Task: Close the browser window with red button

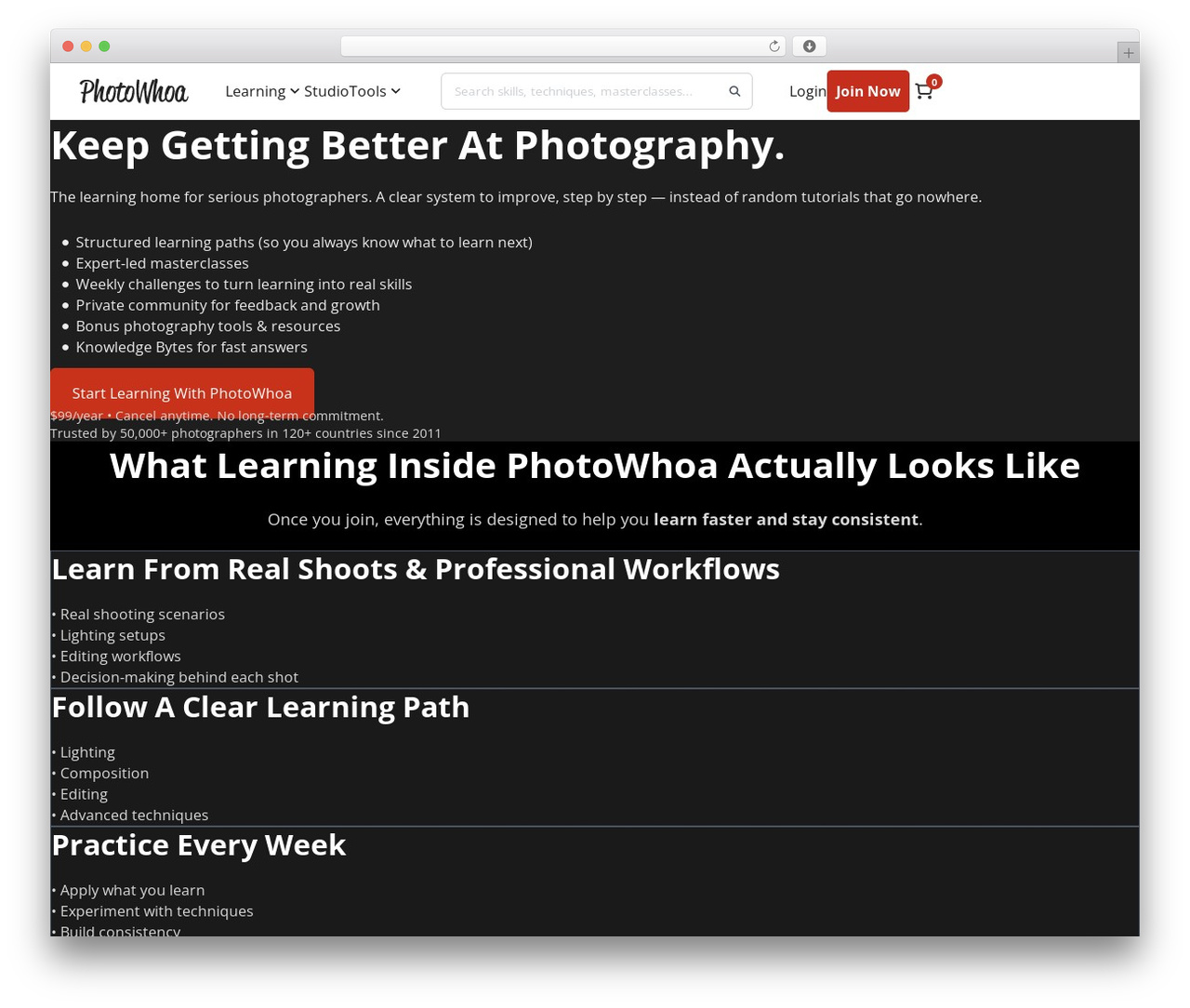Action: click(68, 46)
